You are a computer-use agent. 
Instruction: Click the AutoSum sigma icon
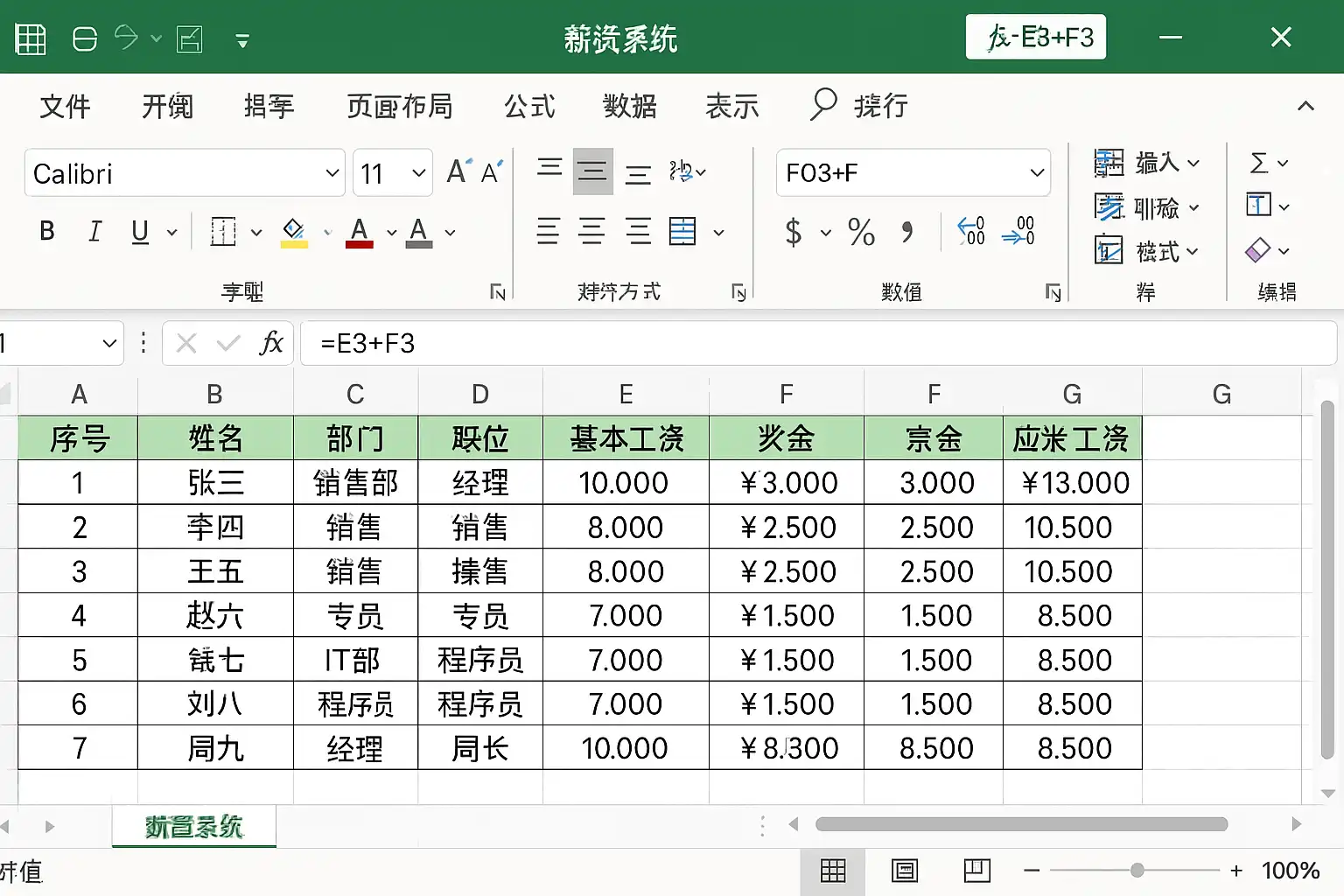coord(1259,163)
